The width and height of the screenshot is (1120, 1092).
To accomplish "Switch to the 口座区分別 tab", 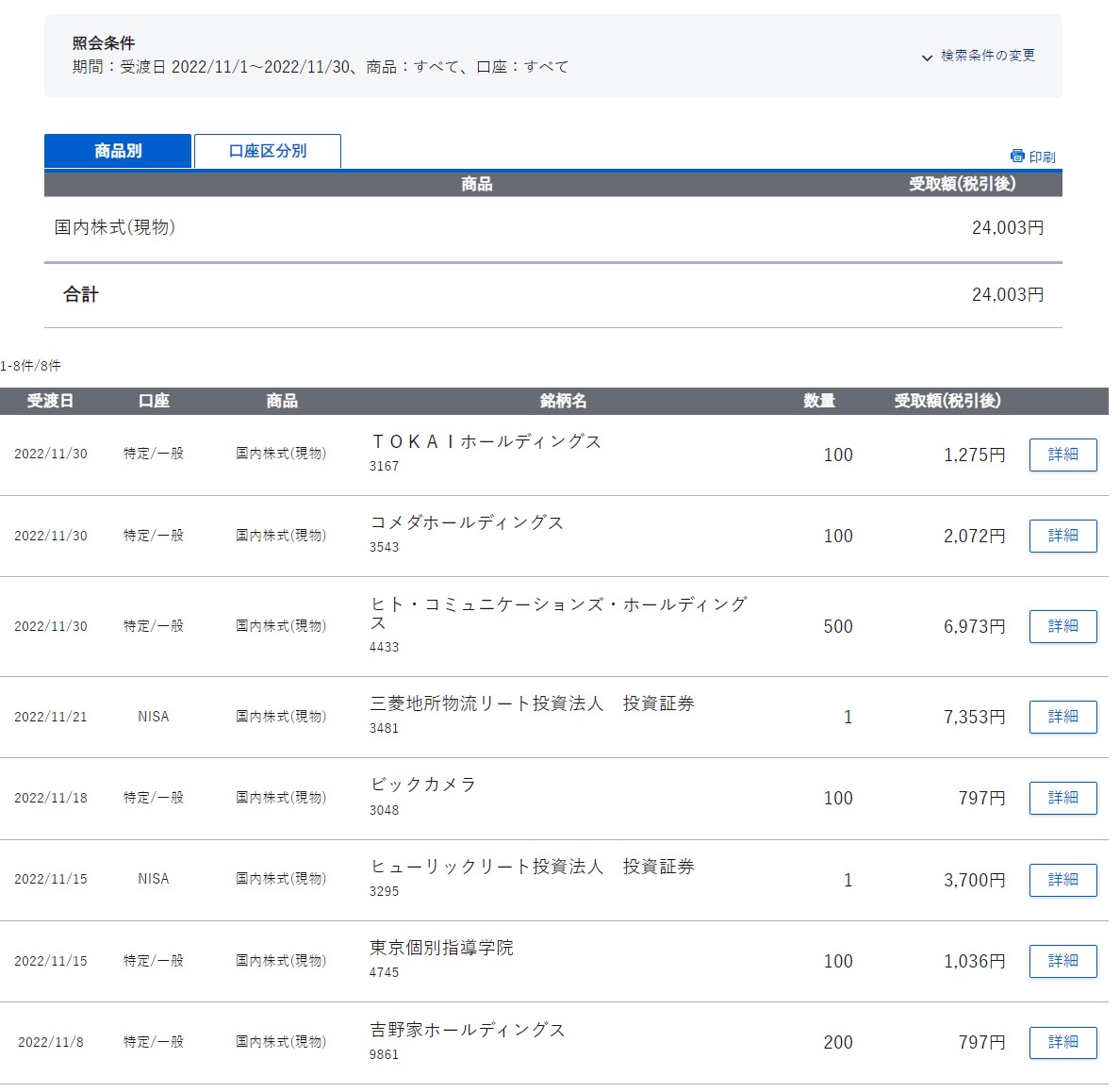I will click(x=267, y=151).
